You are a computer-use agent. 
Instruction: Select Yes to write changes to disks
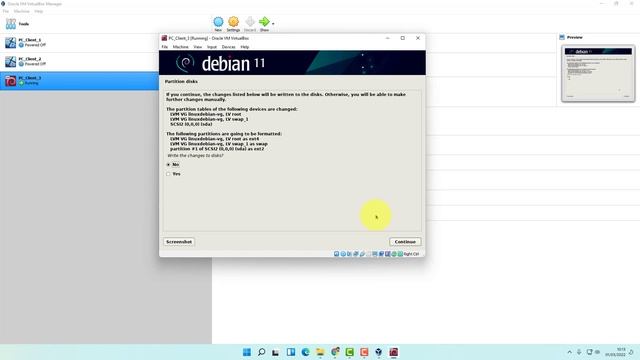[x=168, y=174]
